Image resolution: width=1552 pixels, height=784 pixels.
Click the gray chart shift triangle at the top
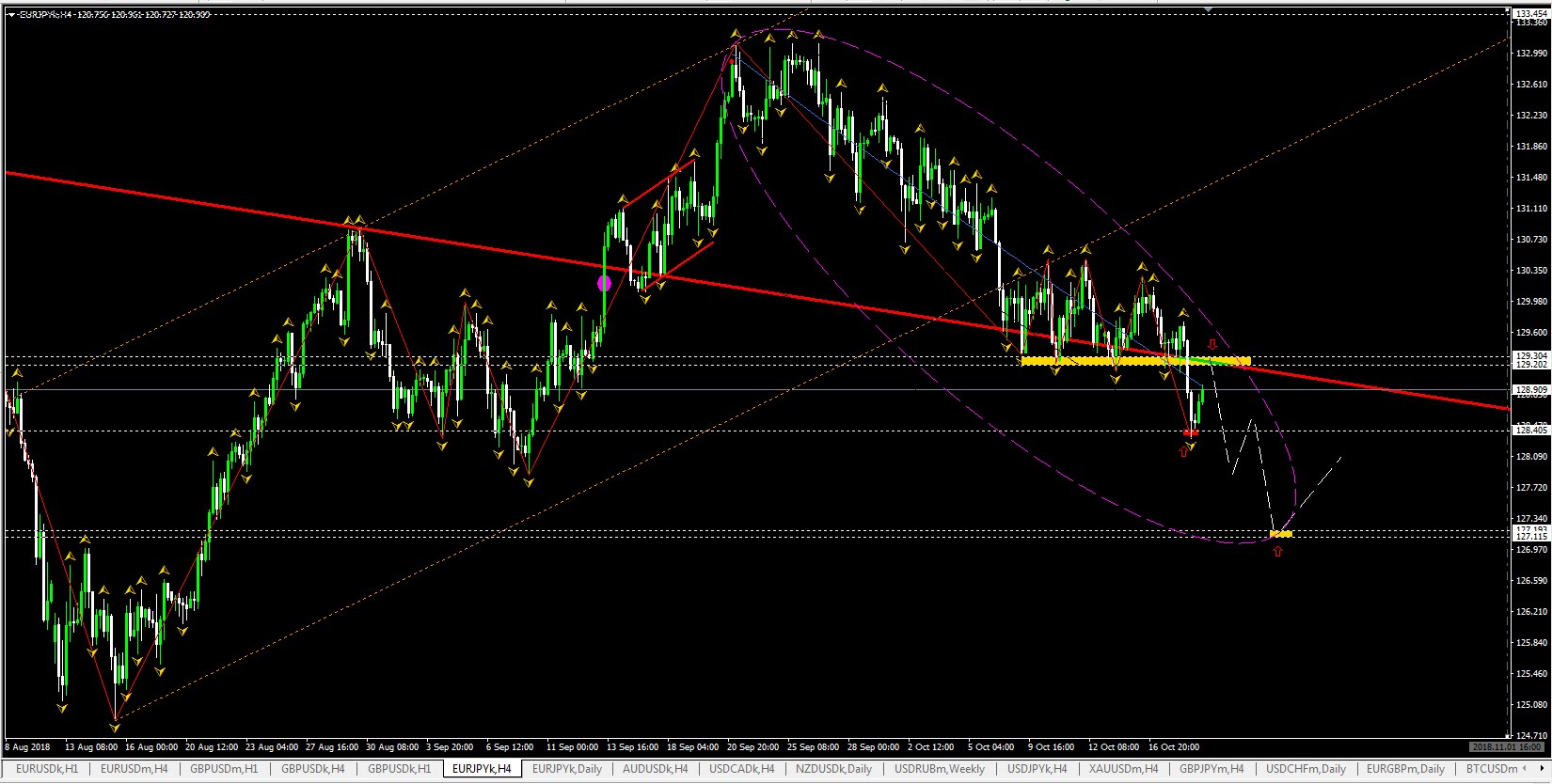[x=1209, y=9]
